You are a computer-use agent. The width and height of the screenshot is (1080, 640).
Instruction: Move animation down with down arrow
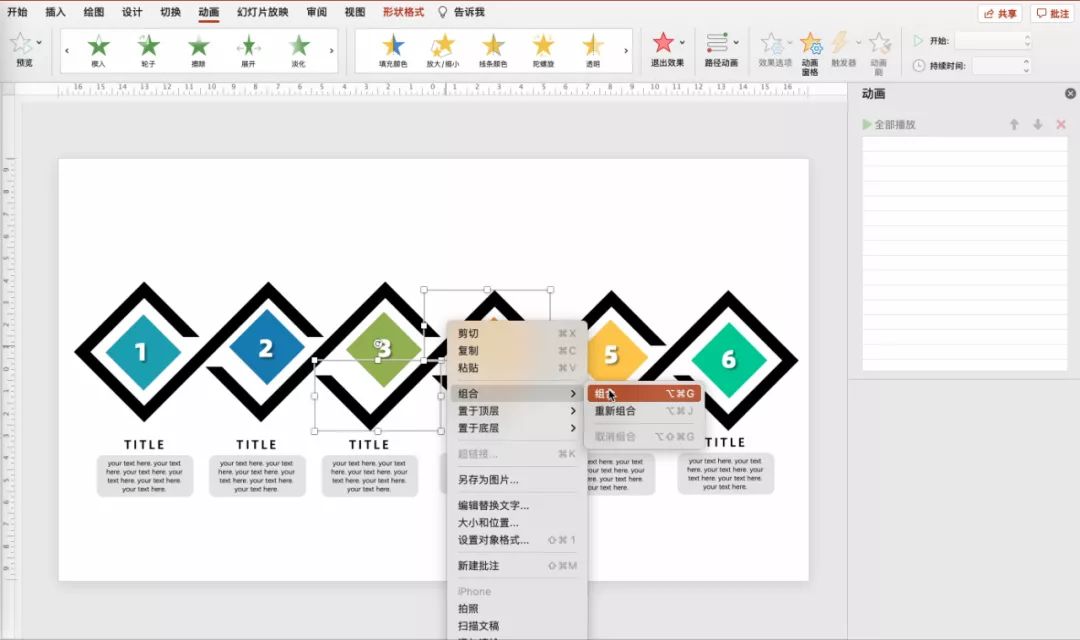[x=1037, y=125]
